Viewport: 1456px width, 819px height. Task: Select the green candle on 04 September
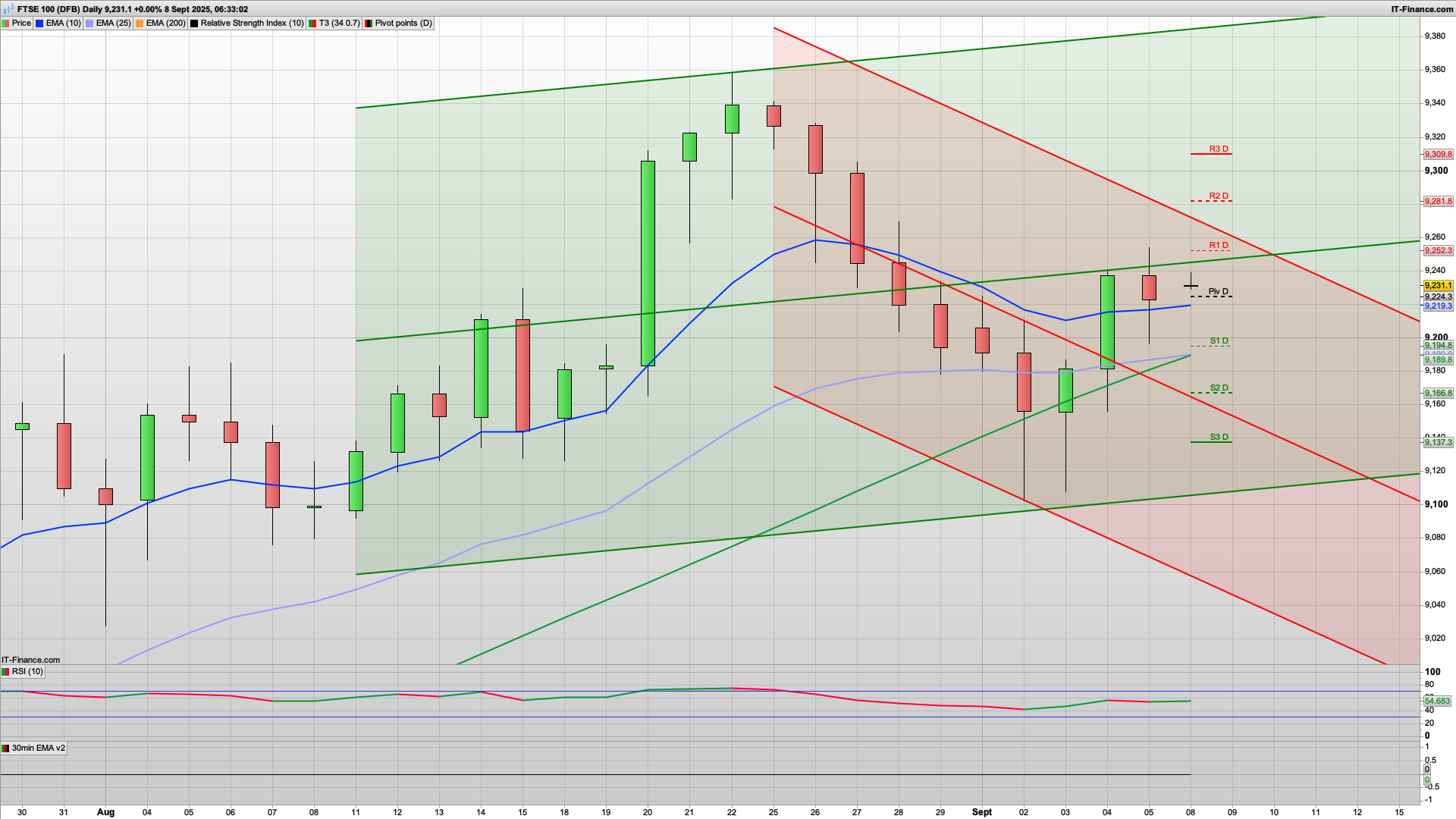1107,322
